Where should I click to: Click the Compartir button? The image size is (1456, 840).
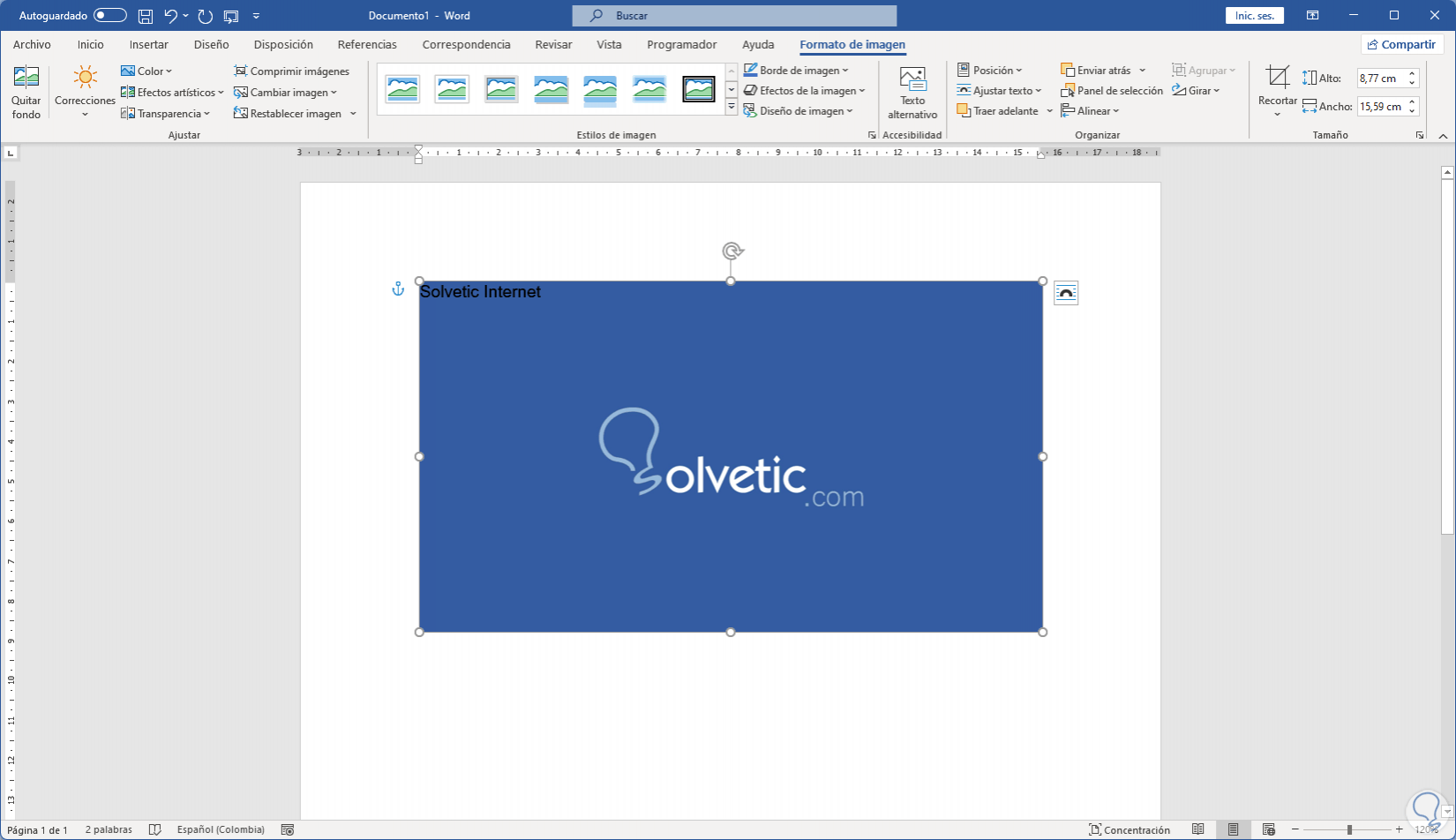(x=1401, y=44)
